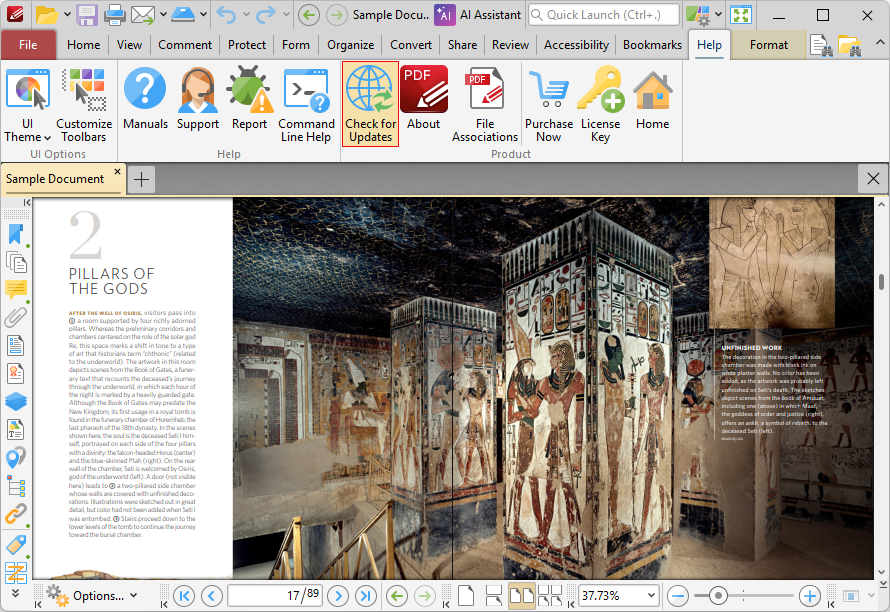The height and width of the screenshot is (612, 890).
Task: Navigate to previous view green arrow in status bar
Action: (x=397, y=596)
